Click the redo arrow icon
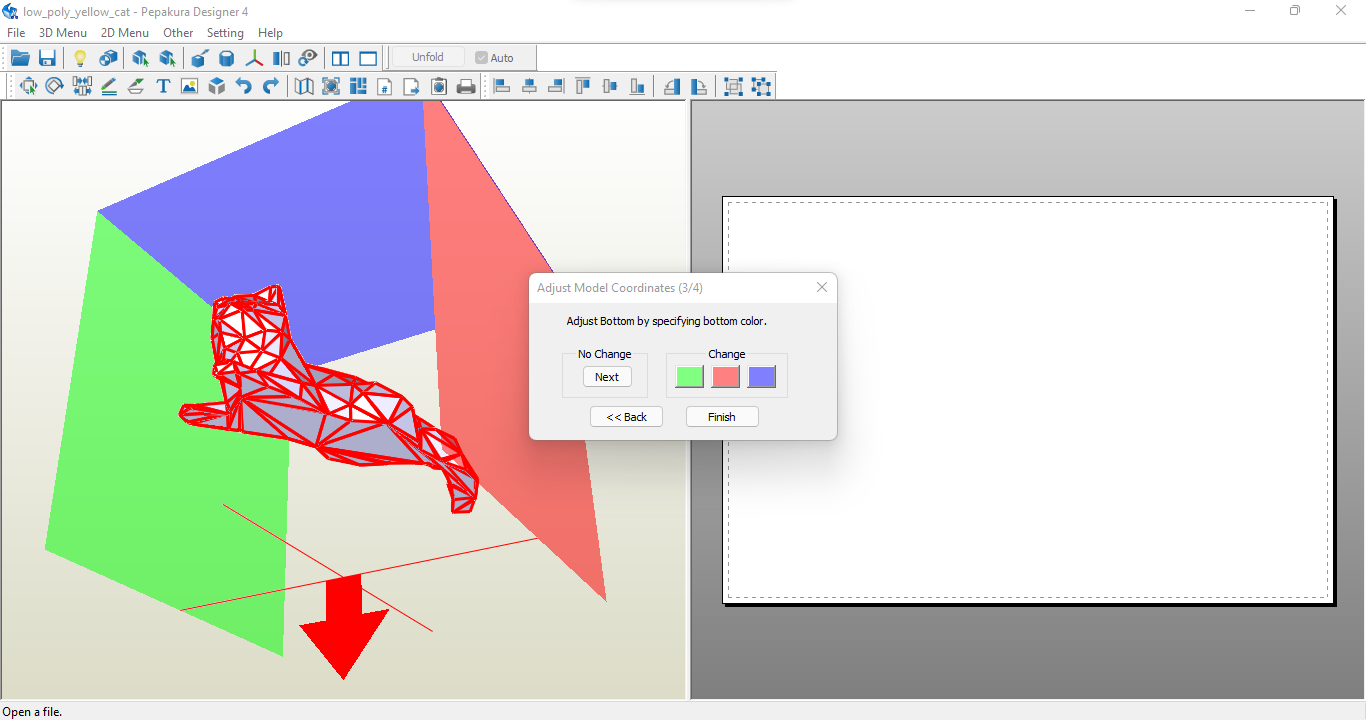This screenshot has height=720, width=1366. (x=271, y=86)
